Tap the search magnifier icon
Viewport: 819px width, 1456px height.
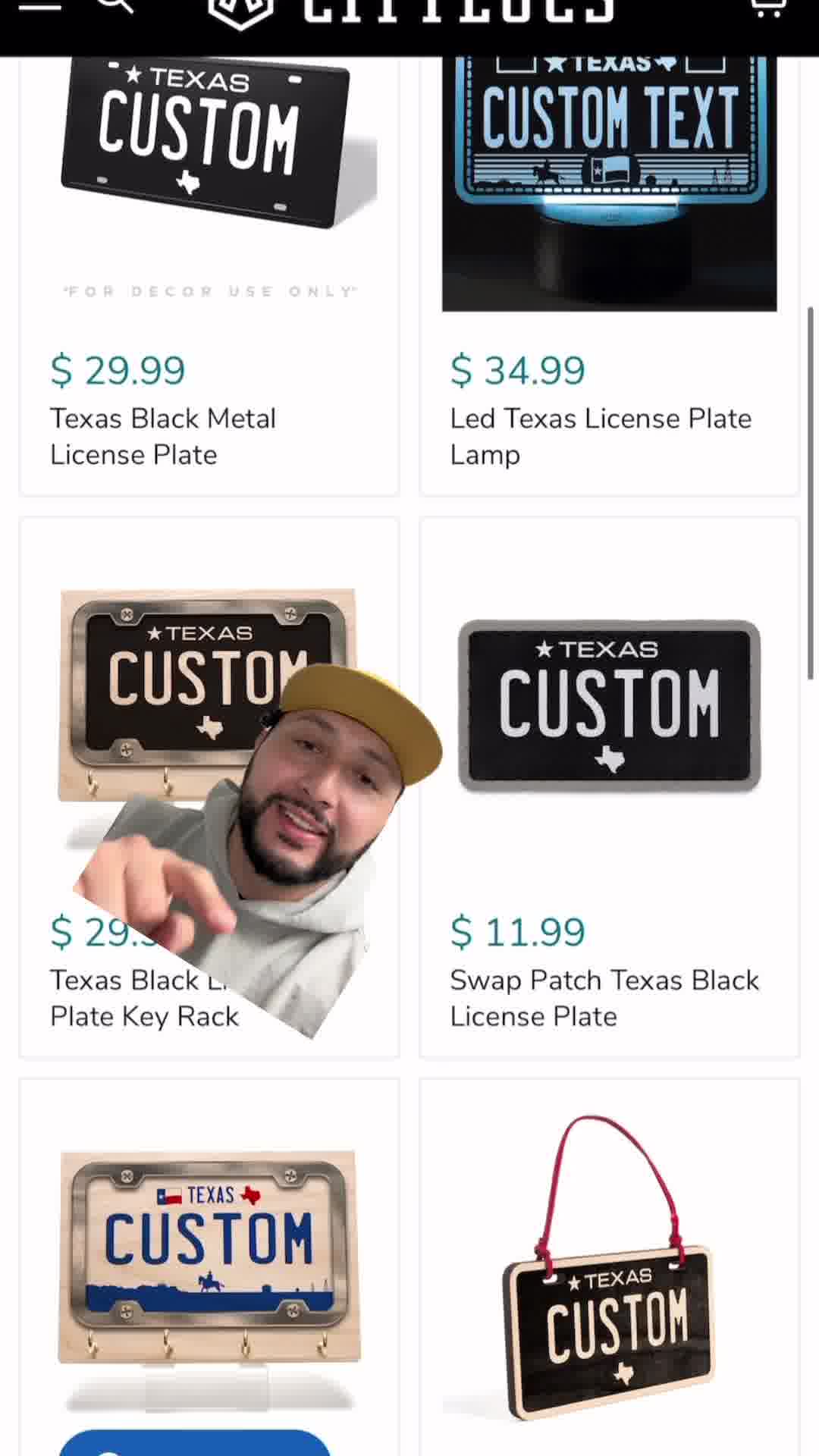click(x=116, y=5)
